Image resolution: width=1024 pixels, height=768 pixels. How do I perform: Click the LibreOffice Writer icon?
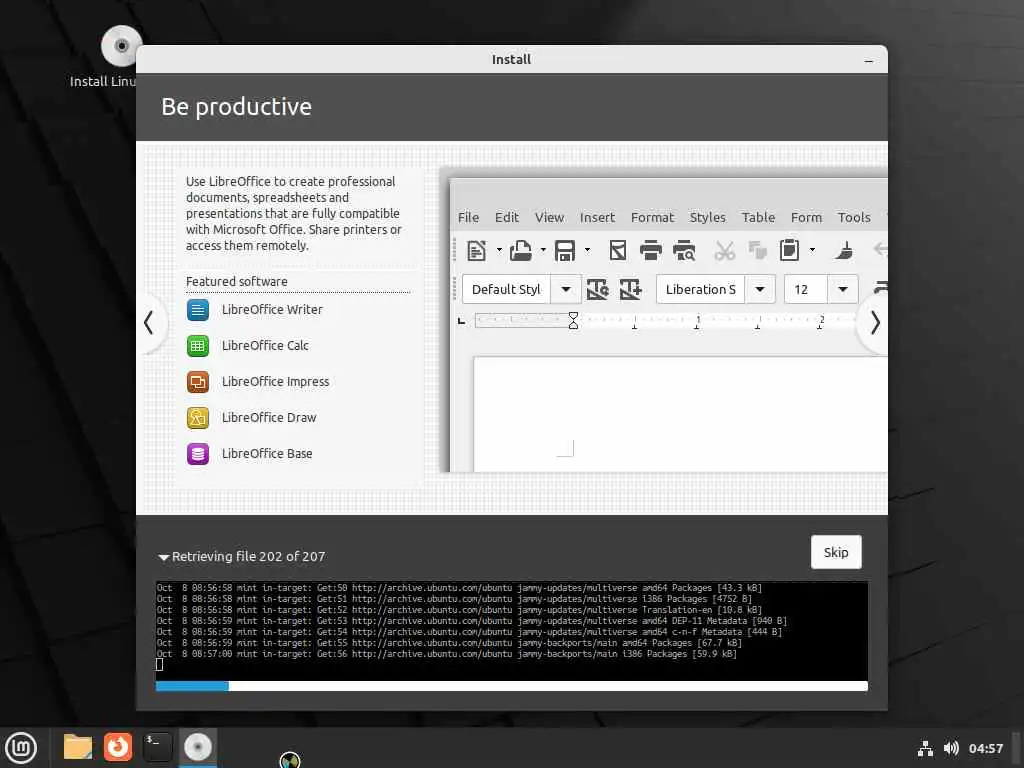tap(198, 310)
